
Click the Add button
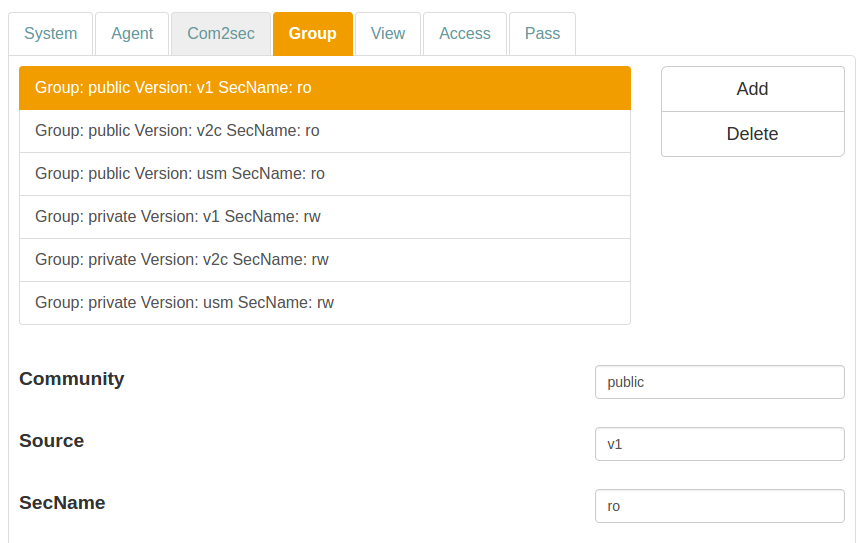pos(752,89)
